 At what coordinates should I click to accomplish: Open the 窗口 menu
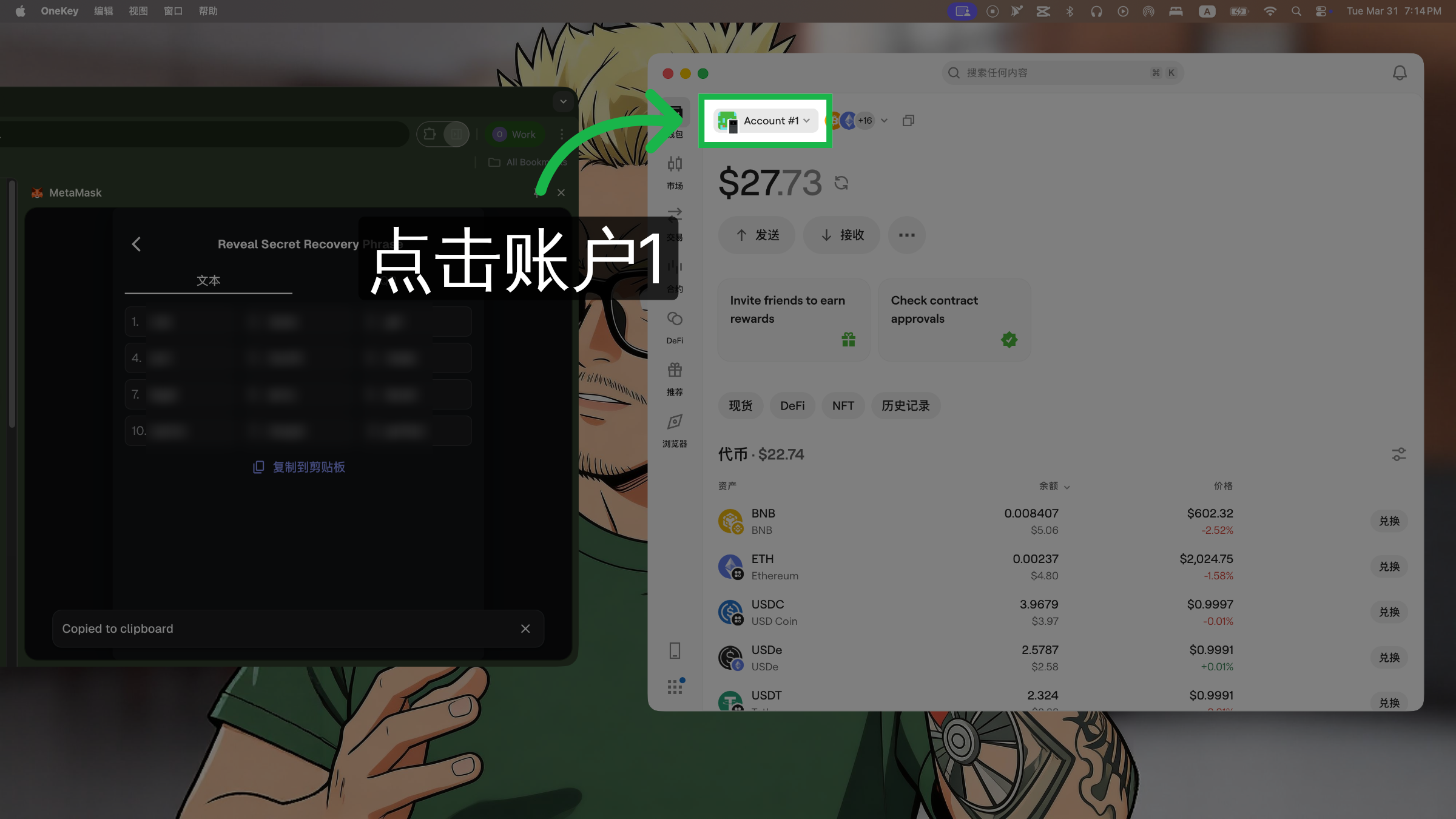pos(174,11)
